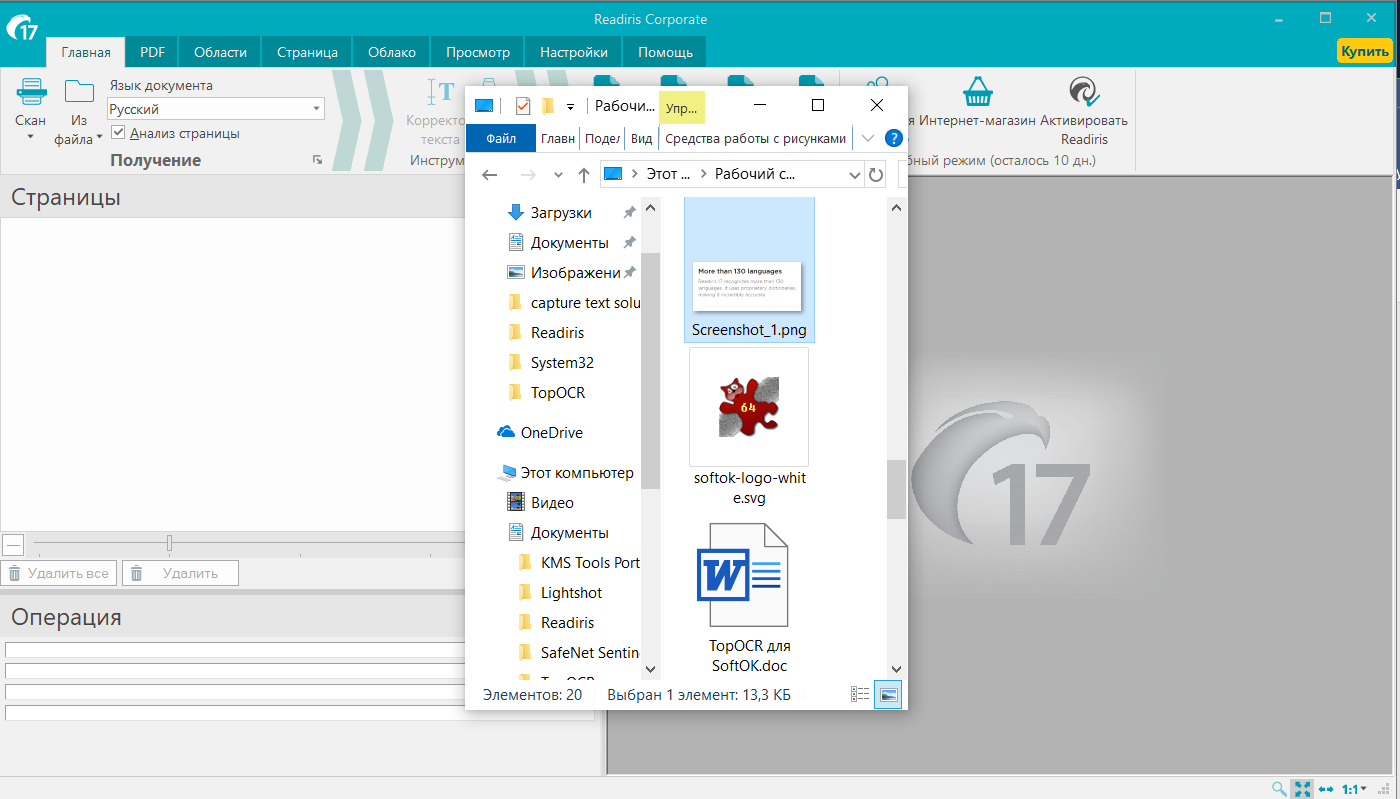This screenshot has height=799, width=1400.
Task: Select Screenshot_1.png thumbnail
Action: (749, 270)
